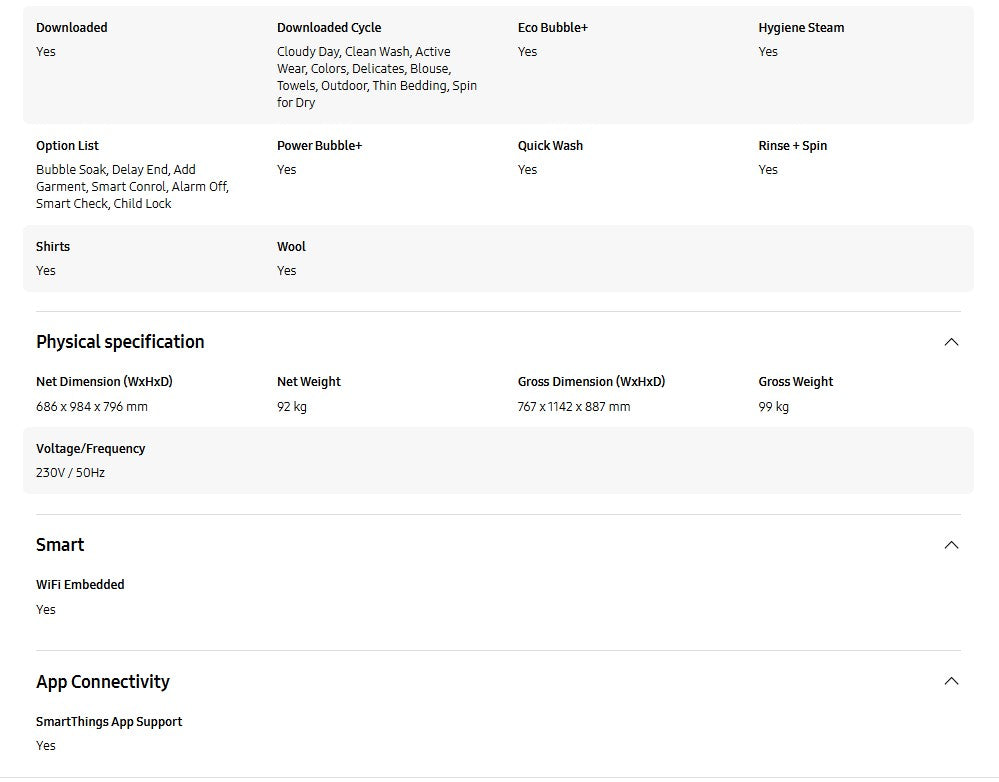
Task: Click the Voltage/Frequency label
Action: [90, 449]
